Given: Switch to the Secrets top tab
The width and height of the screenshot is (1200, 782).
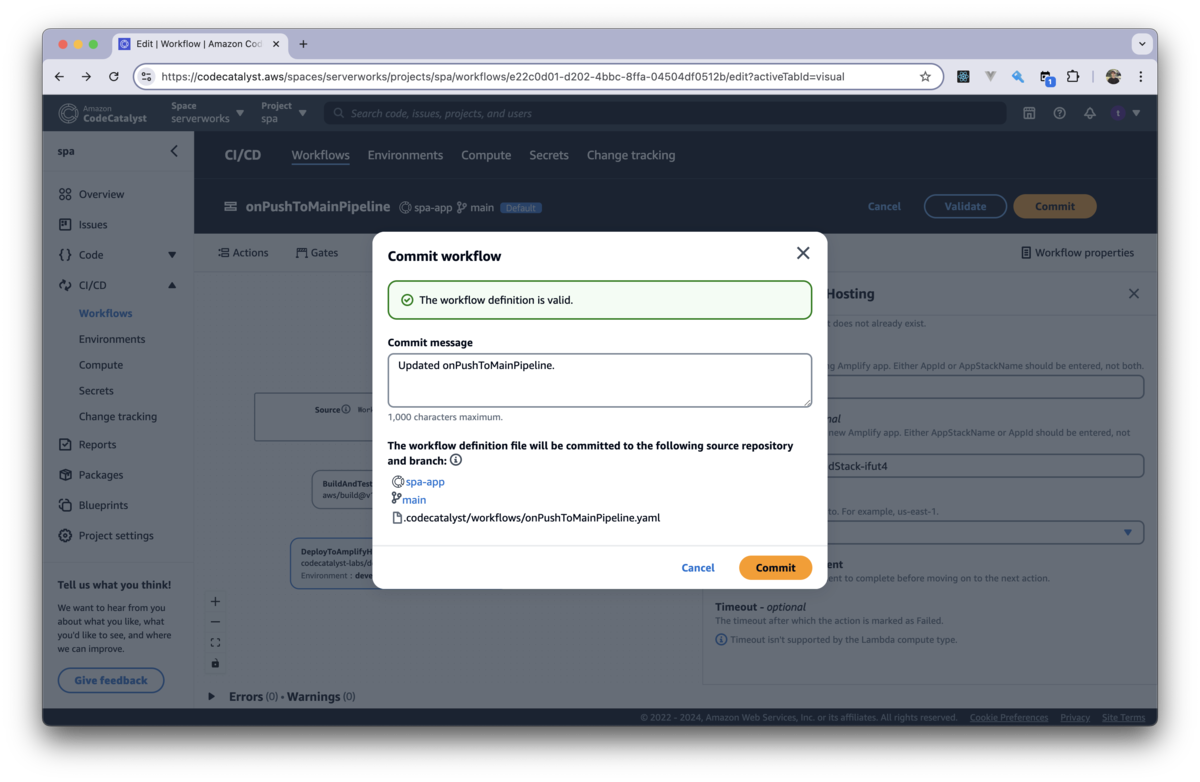Looking at the screenshot, I should [x=549, y=155].
